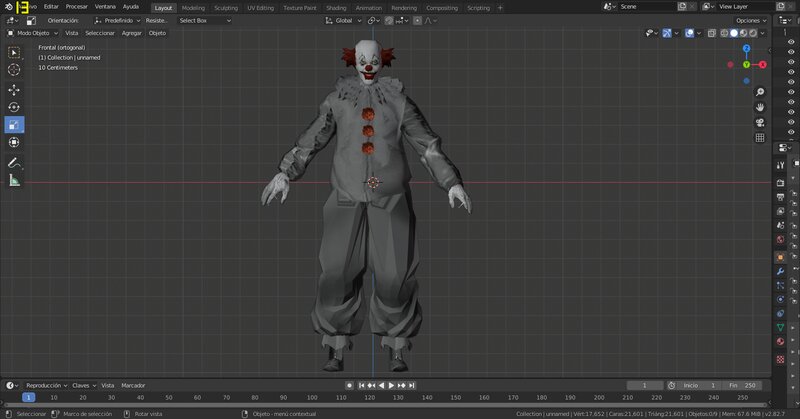Expand shading options dropdown arrow
The height and width of the screenshot is (419, 800).
click(x=763, y=33)
